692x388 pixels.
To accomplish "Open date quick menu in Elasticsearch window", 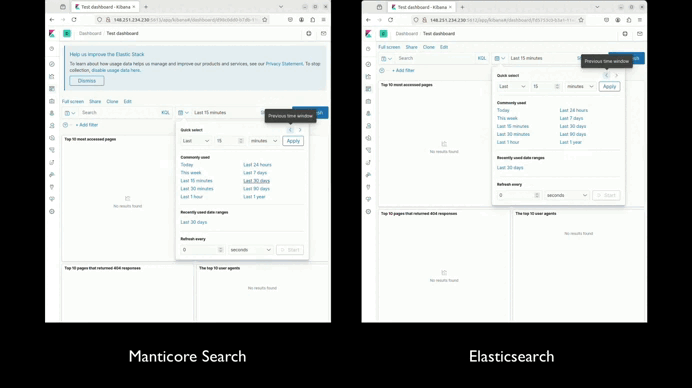I will pos(500,58).
